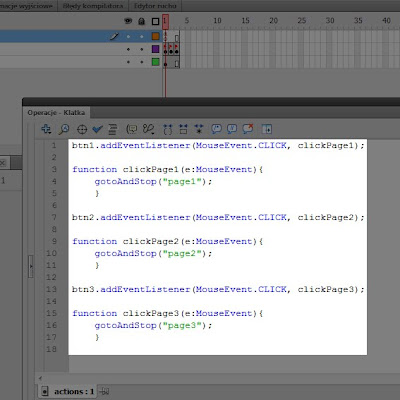Check syntax with the blue checkmark icon
Image resolution: width=400 pixels, height=400 pixels.
[x=97, y=129]
